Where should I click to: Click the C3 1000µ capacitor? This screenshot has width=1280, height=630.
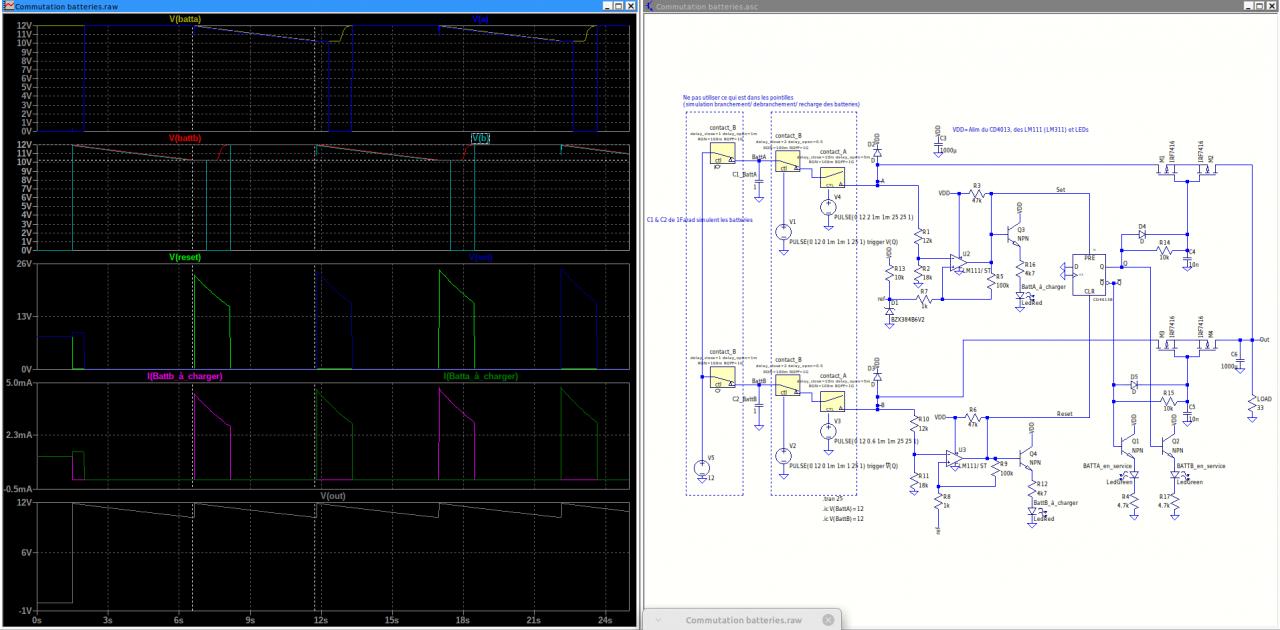pyautogui.click(x=938, y=142)
